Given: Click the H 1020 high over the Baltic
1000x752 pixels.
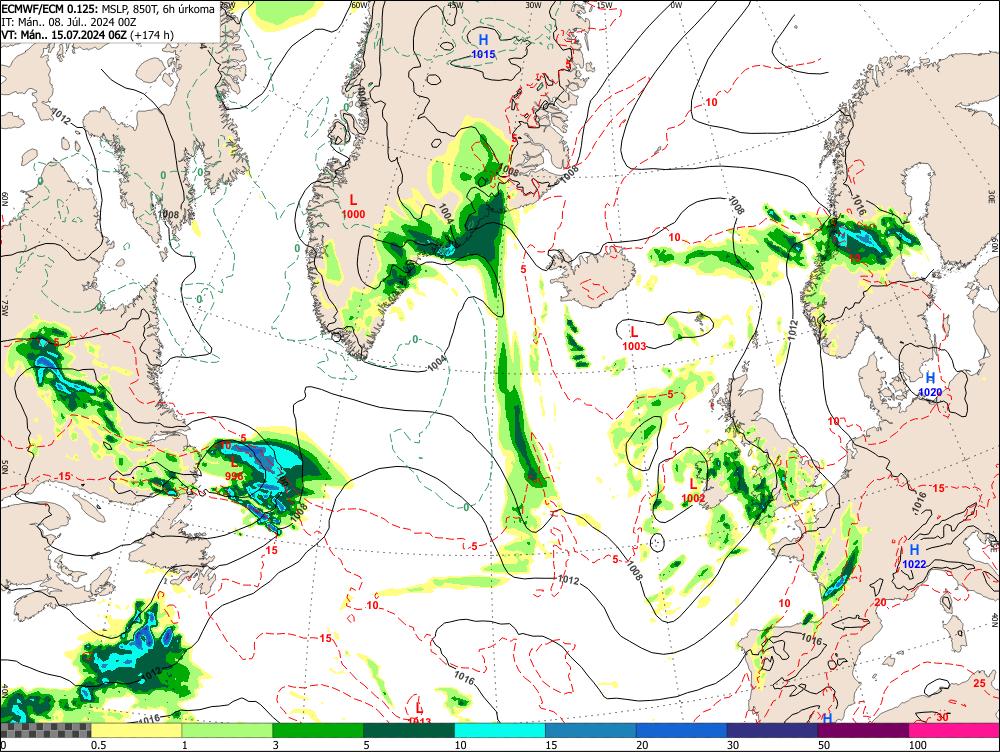Looking at the screenshot, I should point(930,385).
